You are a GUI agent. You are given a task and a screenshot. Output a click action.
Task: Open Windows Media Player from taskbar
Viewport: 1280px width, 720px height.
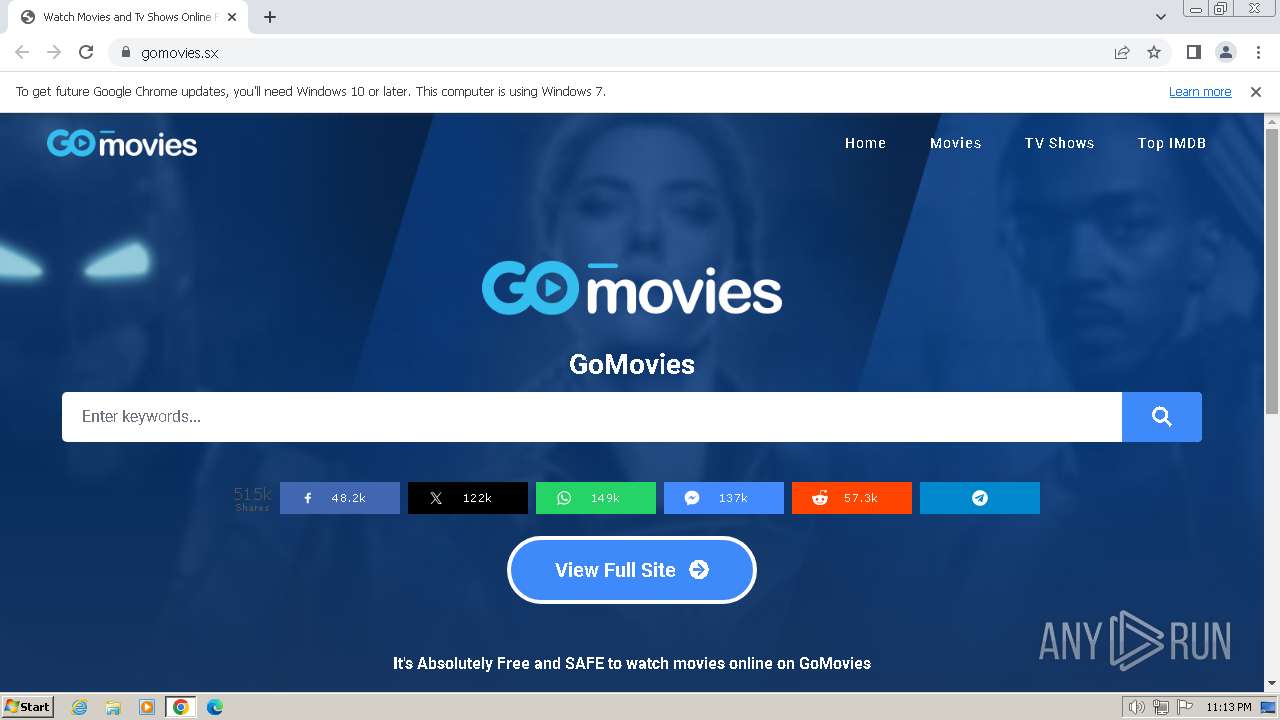[147, 707]
